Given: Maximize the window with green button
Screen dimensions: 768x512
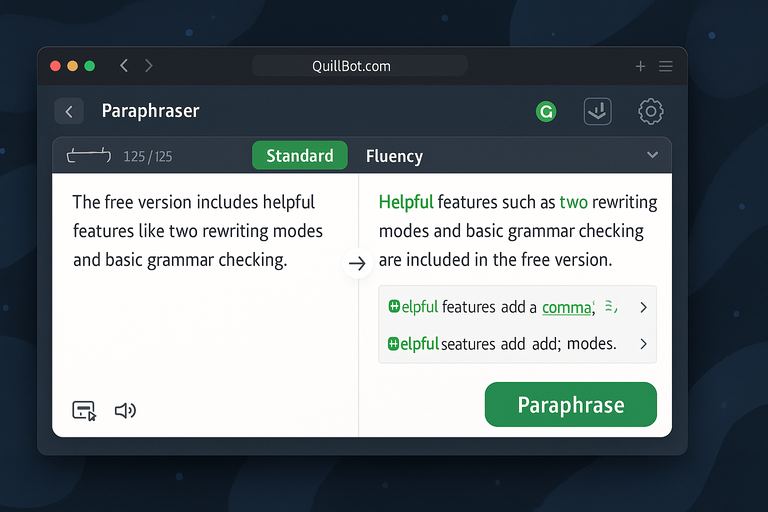Looking at the screenshot, I should point(90,66).
